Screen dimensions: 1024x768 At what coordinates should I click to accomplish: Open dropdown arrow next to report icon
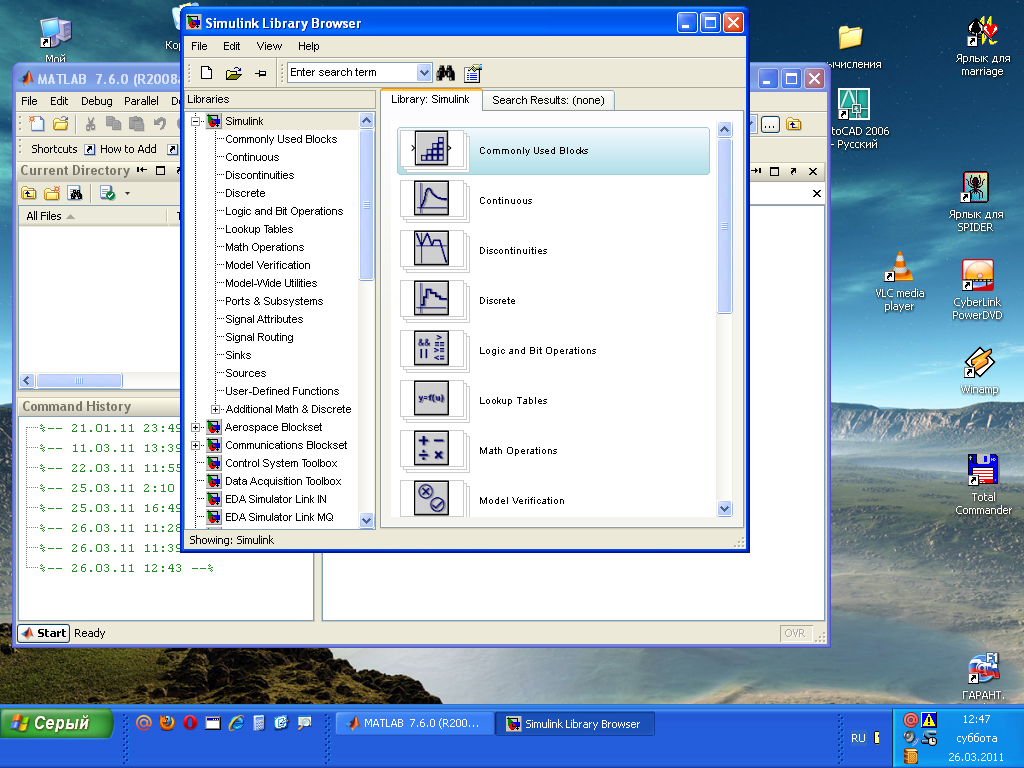[127, 193]
